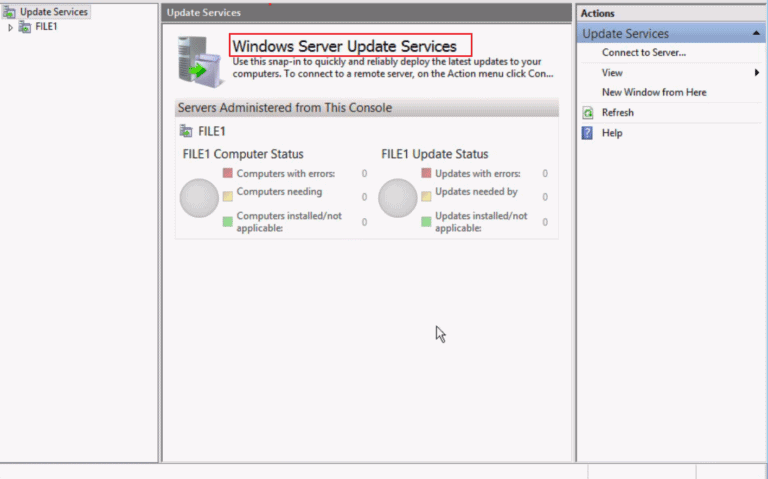The image size is (768, 479).
Task: Click the blue Help question mark icon
Action: point(588,133)
